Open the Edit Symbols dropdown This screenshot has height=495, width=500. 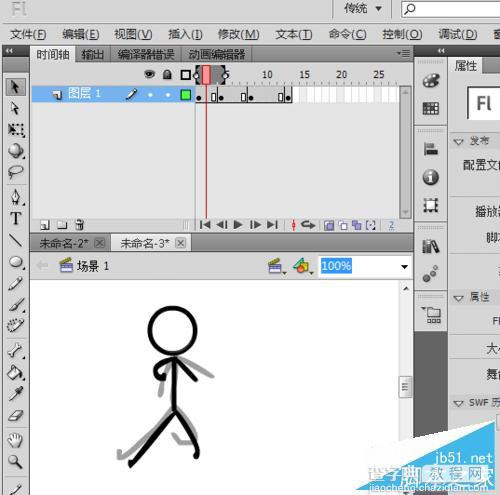[x=303, y=266]
